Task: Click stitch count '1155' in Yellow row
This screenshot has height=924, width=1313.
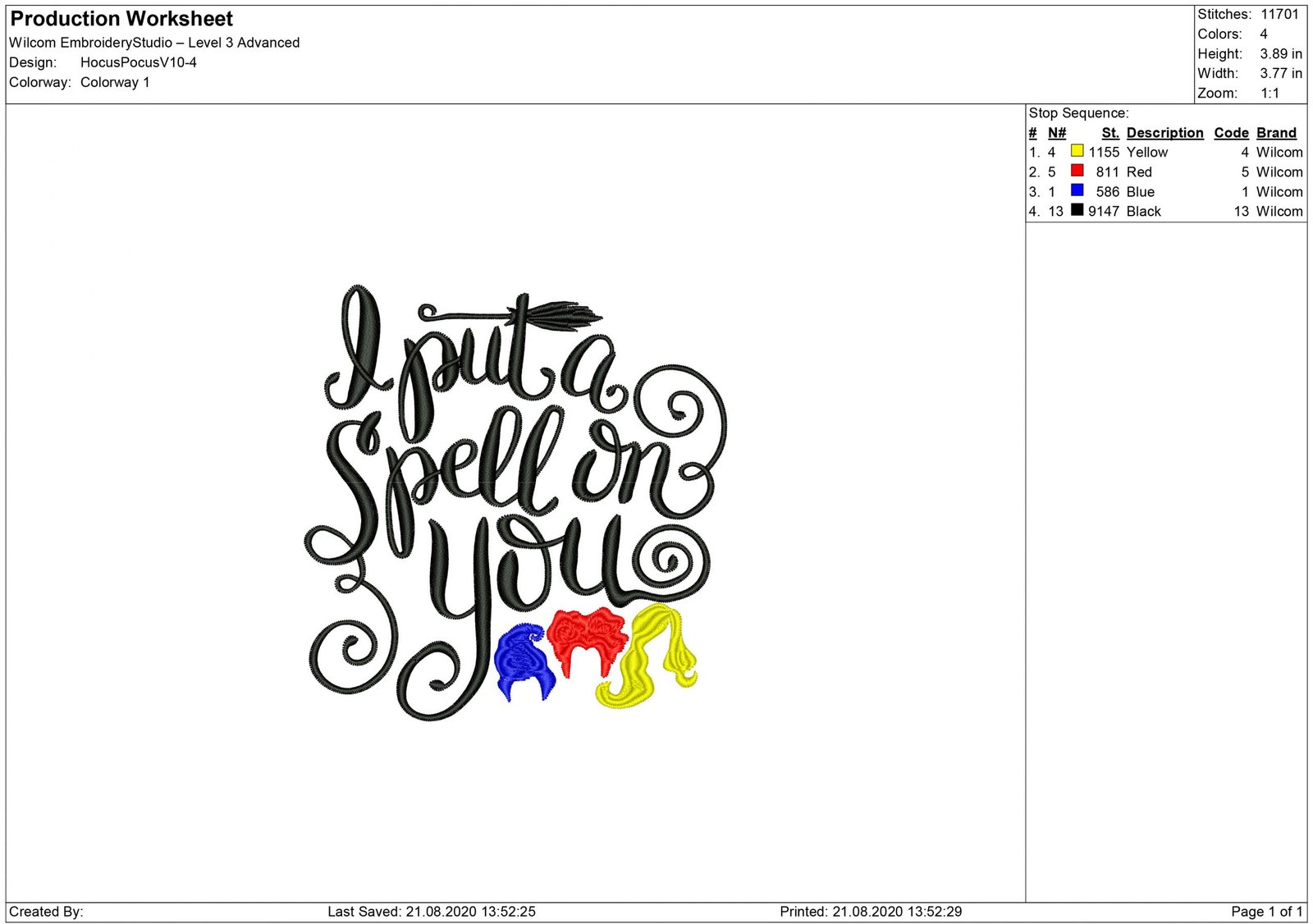Action: tap(1104, 153)
